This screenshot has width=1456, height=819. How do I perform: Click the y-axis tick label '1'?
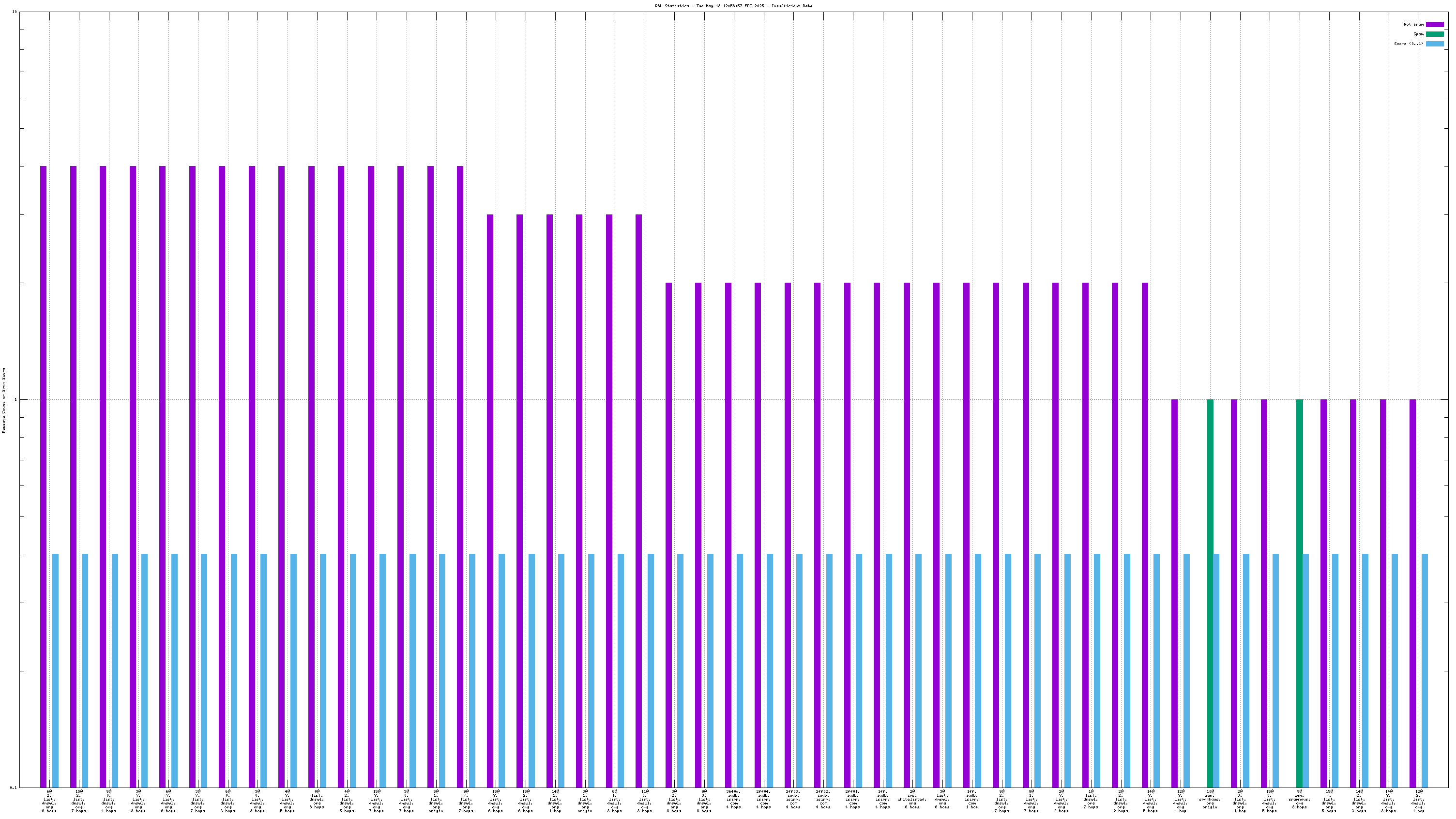(15, 400)
